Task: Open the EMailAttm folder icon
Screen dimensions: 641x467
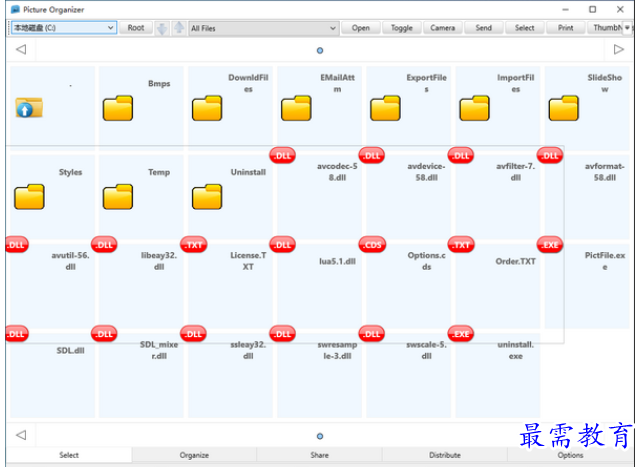Action: click(296, 108)
